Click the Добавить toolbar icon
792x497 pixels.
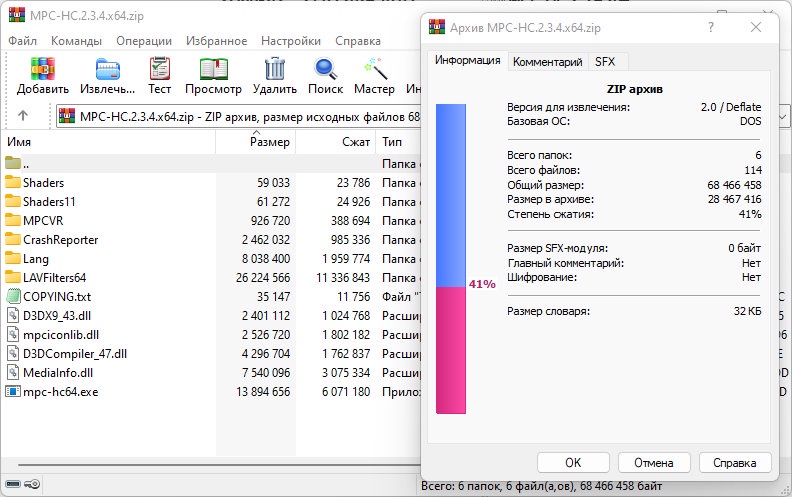[42, 69]
